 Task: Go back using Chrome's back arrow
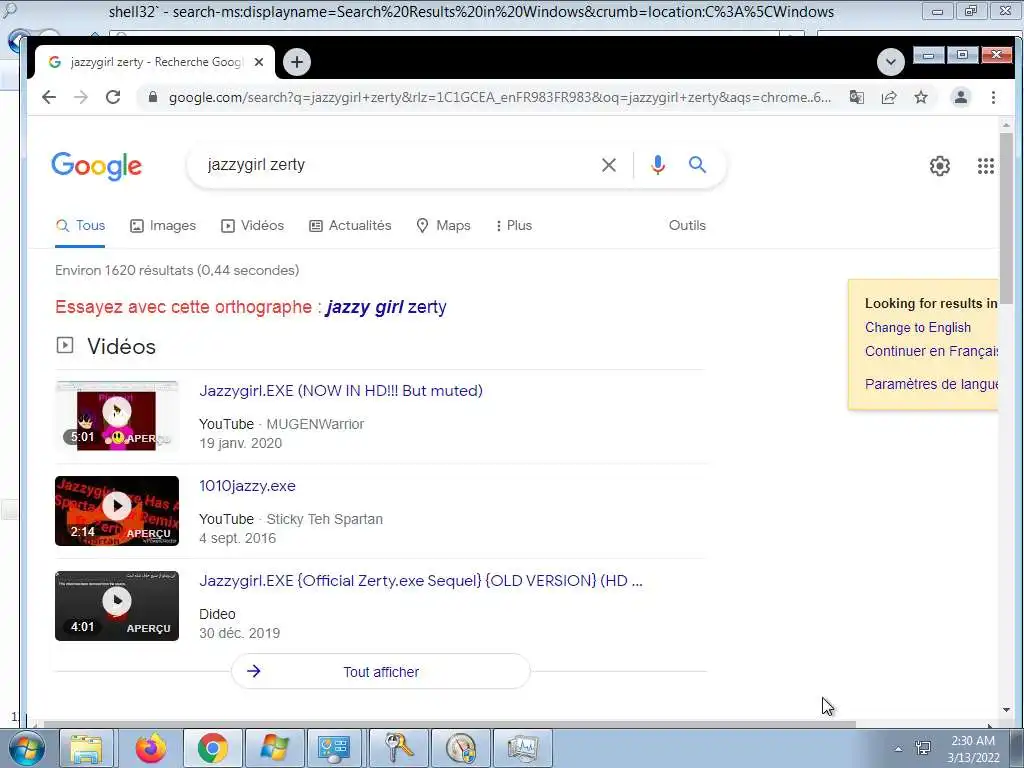click(x=49, y=97)
